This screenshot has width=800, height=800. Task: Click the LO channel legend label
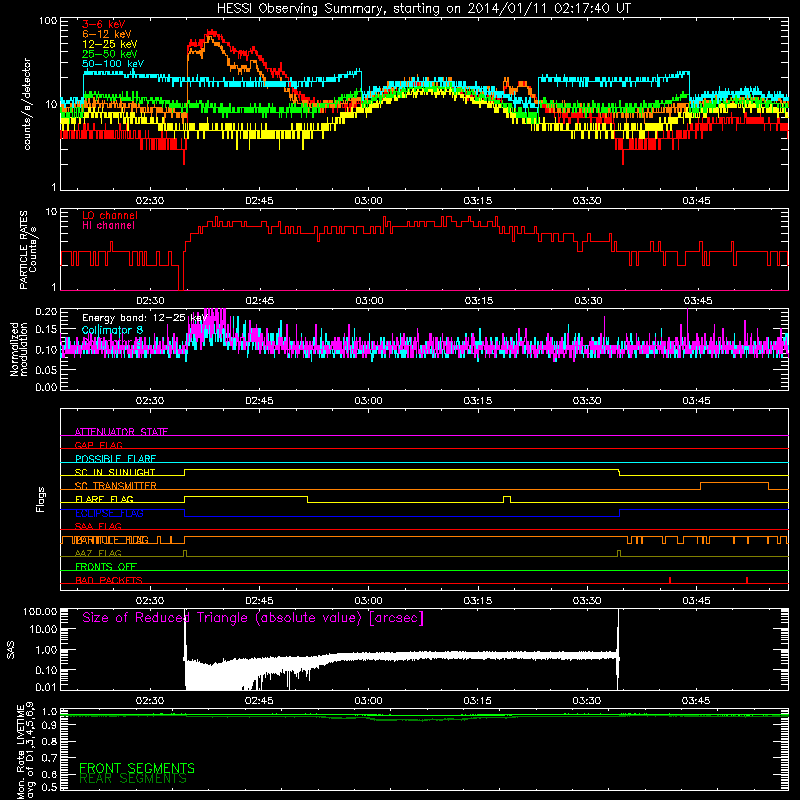click(110, 215)
